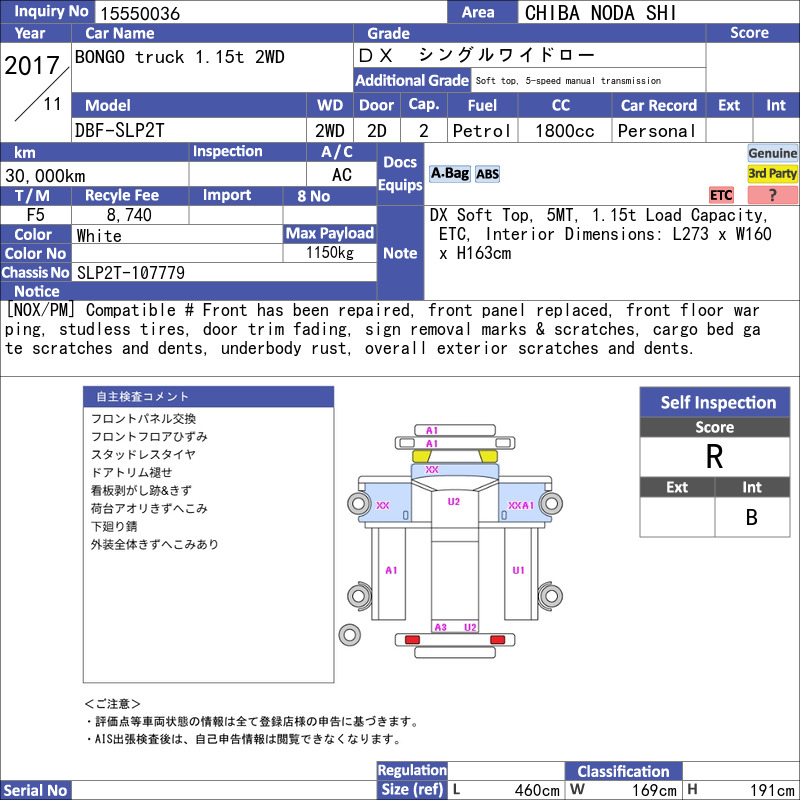Click max payload value 1150kg
The width and height of the screenshot is (800, 800).
pos(330,253)
